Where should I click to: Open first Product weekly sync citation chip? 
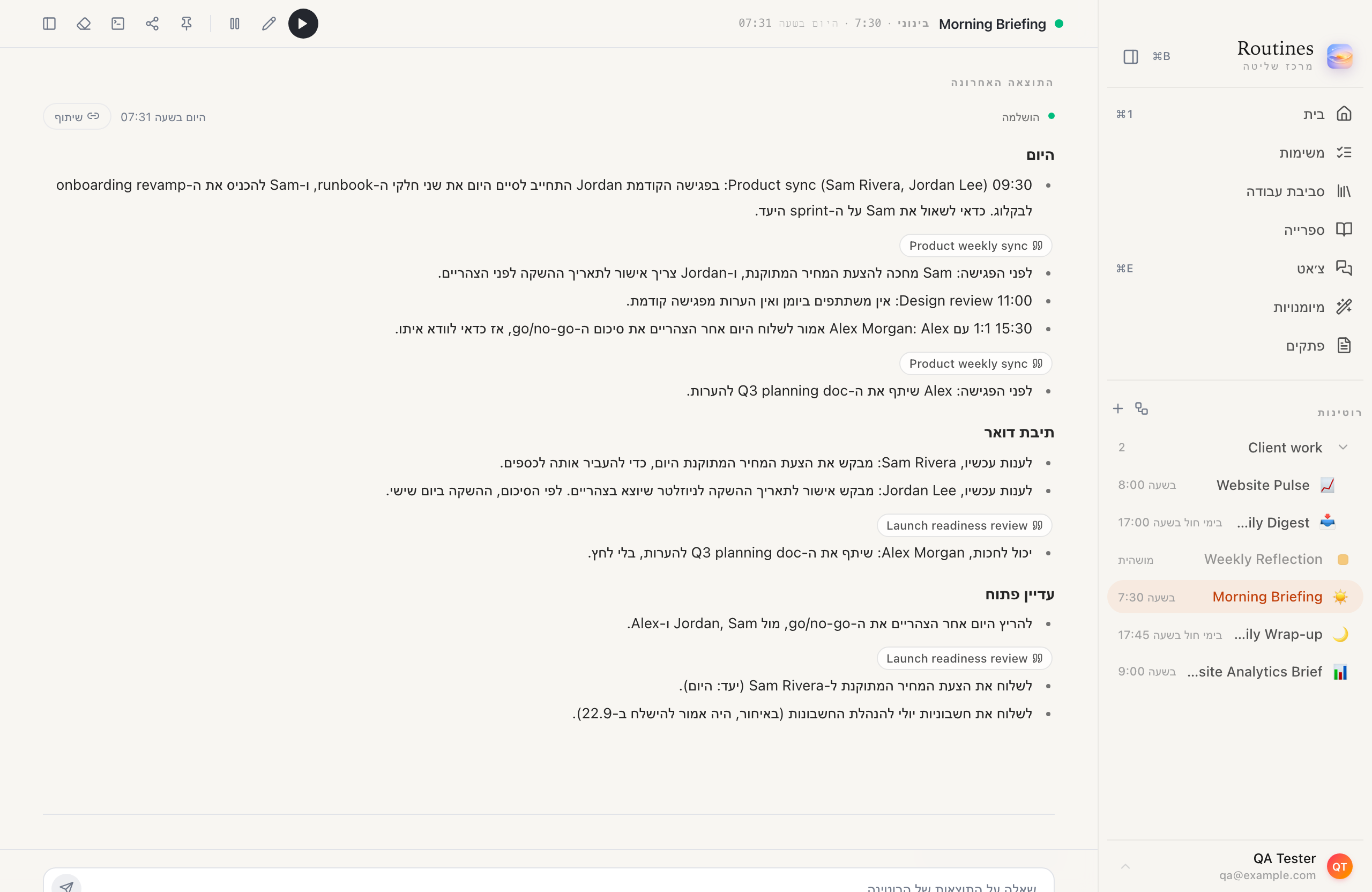[x=975, y=246]
